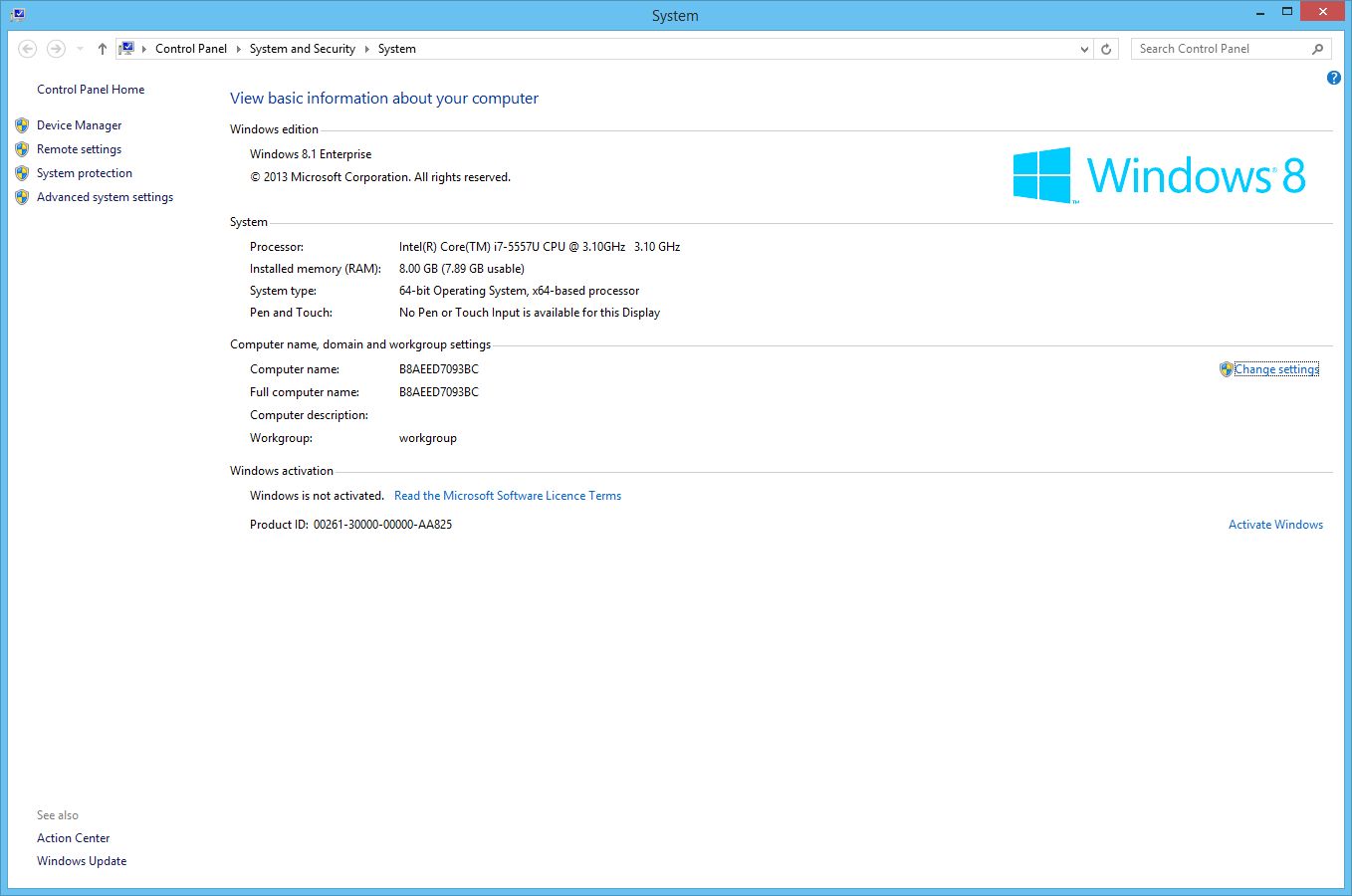Refresh the System page
Viewport: 1352px width, 896px height.
tap(1106, 49)
